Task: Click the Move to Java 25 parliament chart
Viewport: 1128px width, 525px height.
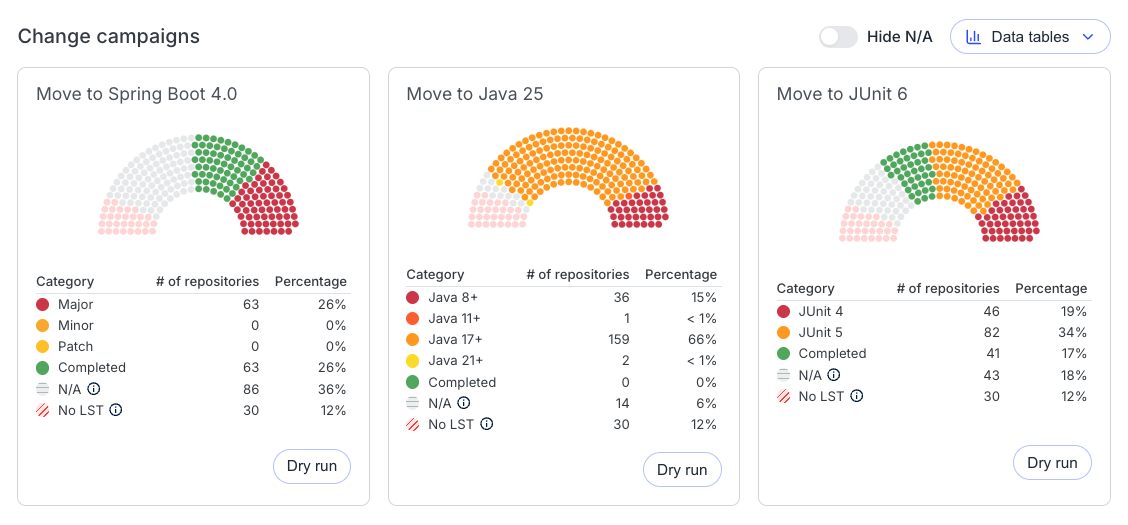Action: pos(568,178)
